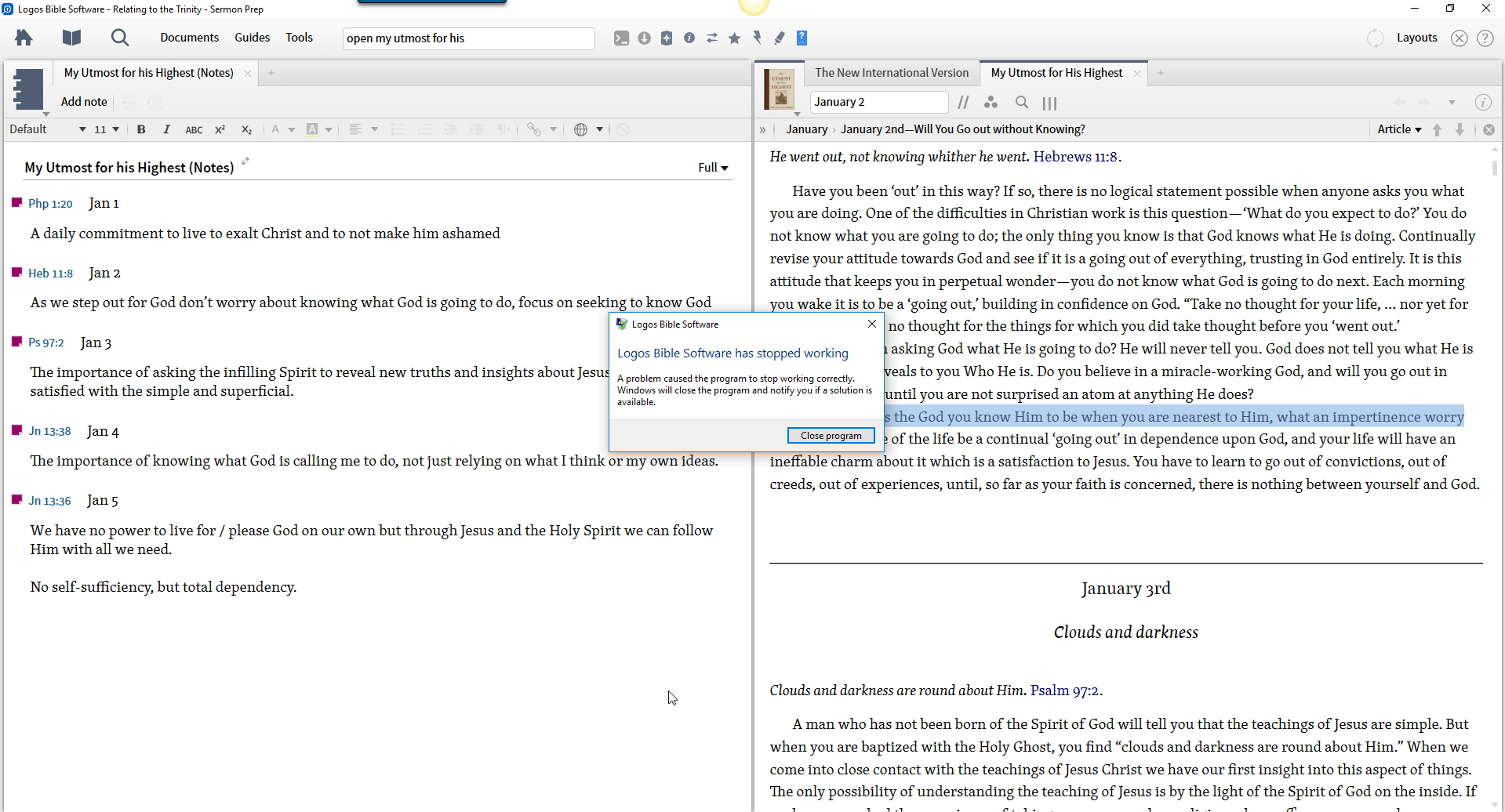Apply small caps ABC formatting
The width and height of the screenshot is (1505, 812).
click(x=194, y=129)
